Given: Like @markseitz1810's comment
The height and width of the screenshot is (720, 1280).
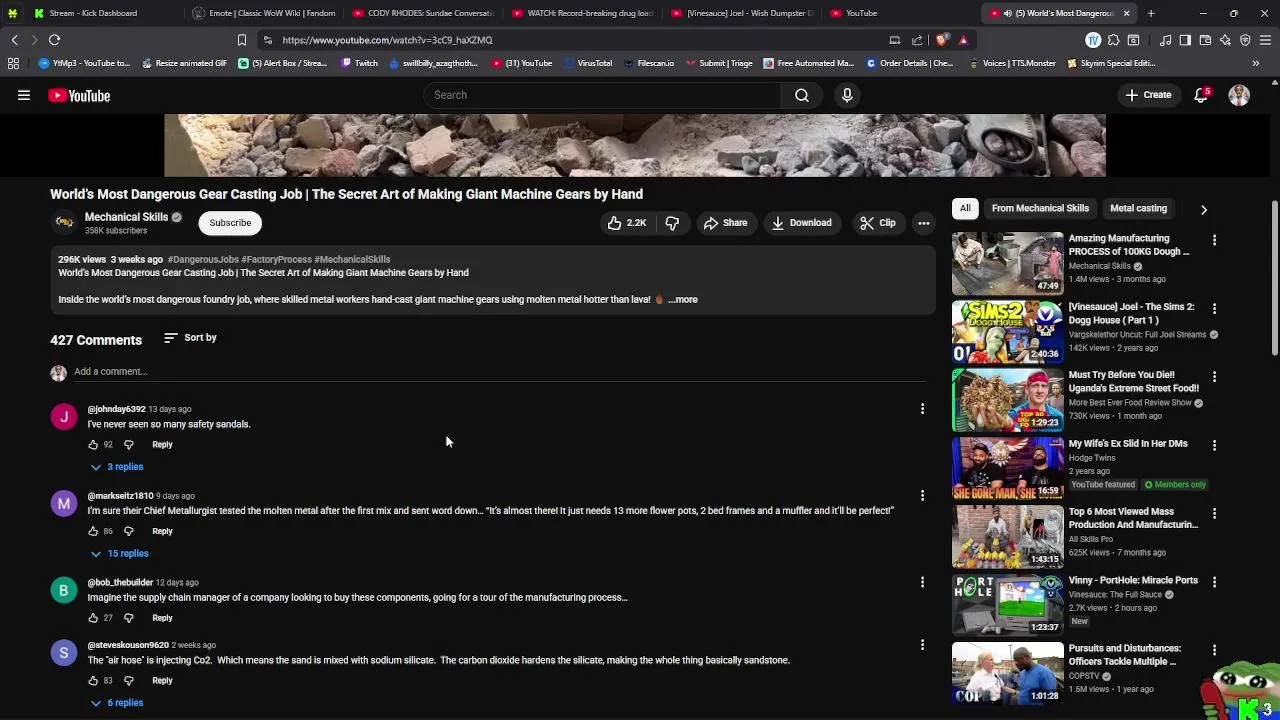Looking at the screenshot, I should click(x=93, y=531).
